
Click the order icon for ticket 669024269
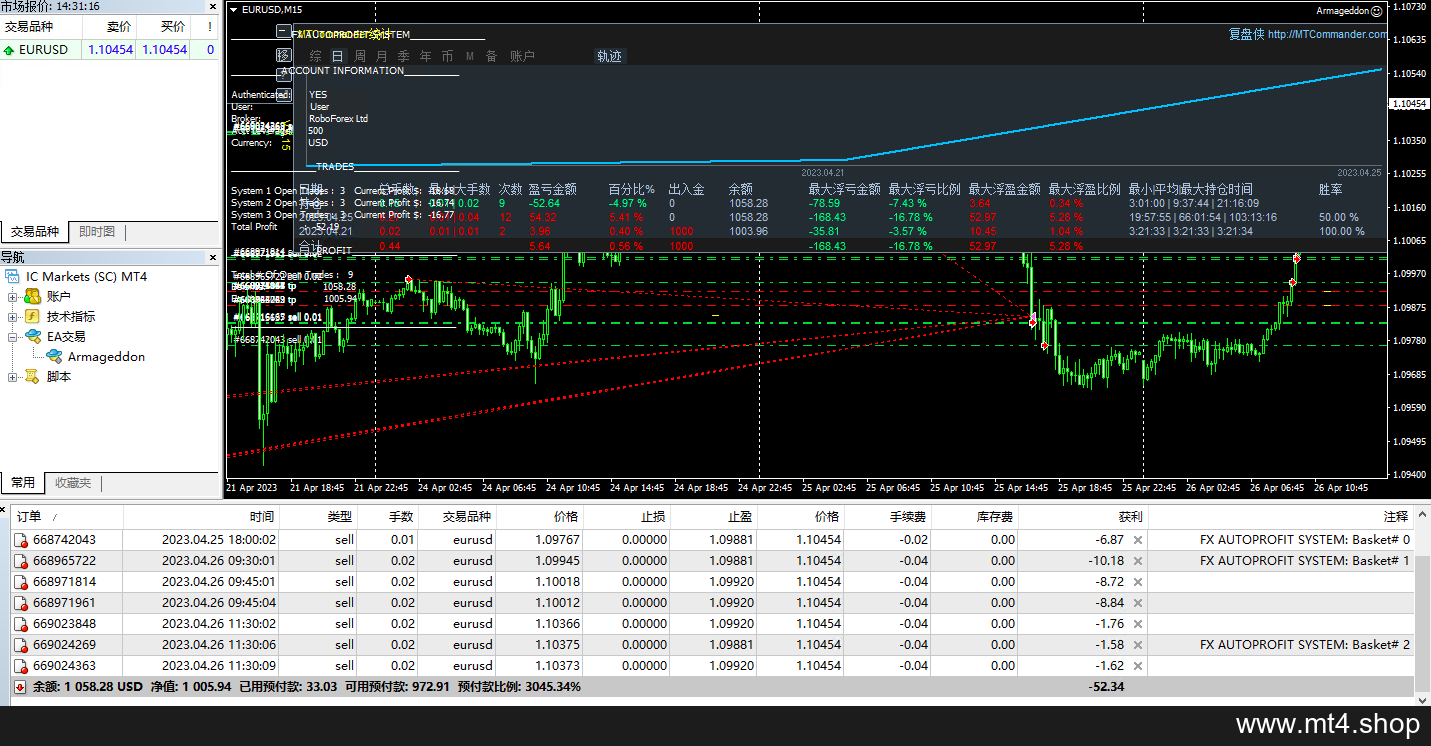point(20,645)
